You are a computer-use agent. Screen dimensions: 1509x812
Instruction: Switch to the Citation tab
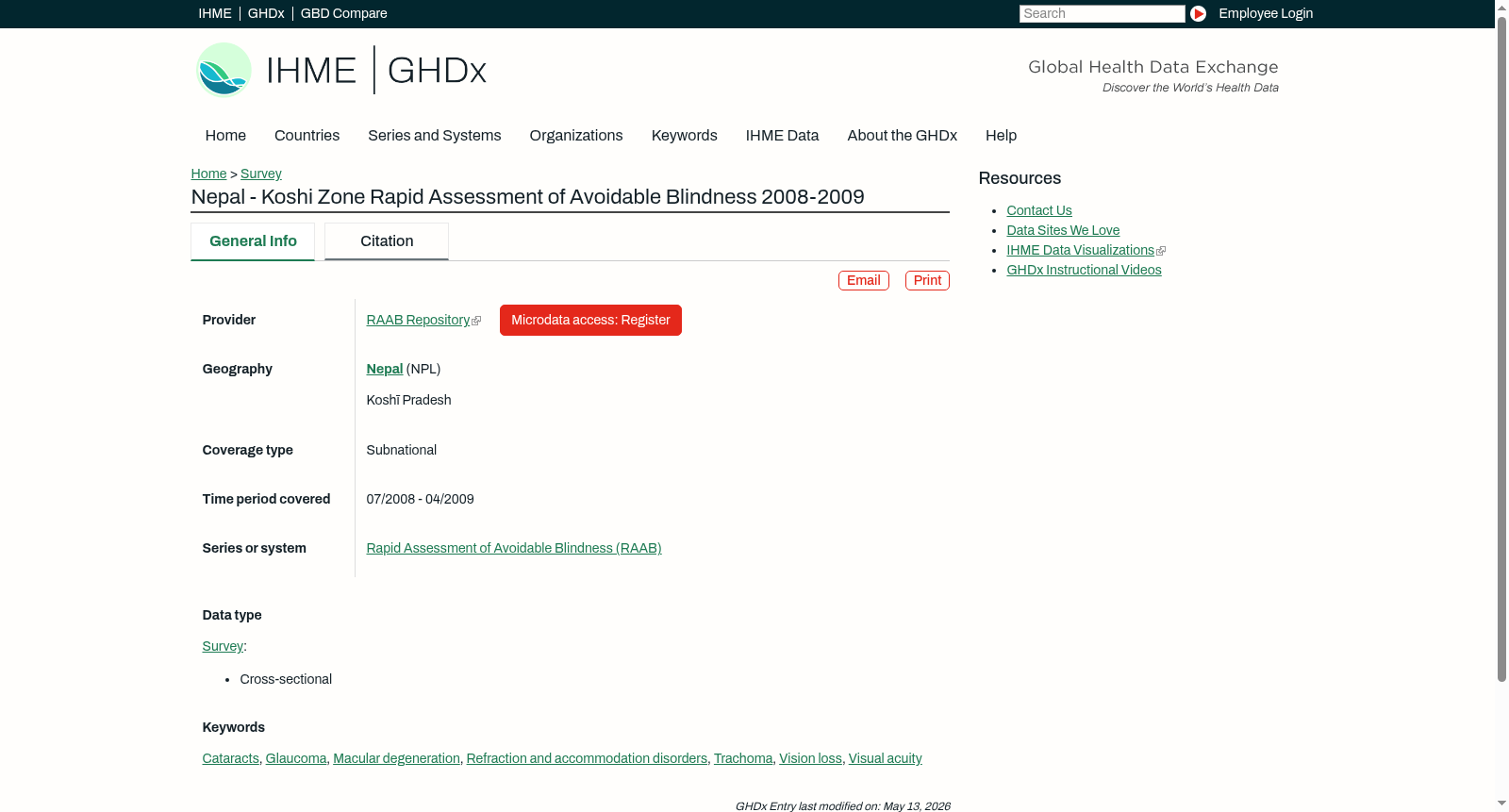pyautogui.click(x=387, y=241)
